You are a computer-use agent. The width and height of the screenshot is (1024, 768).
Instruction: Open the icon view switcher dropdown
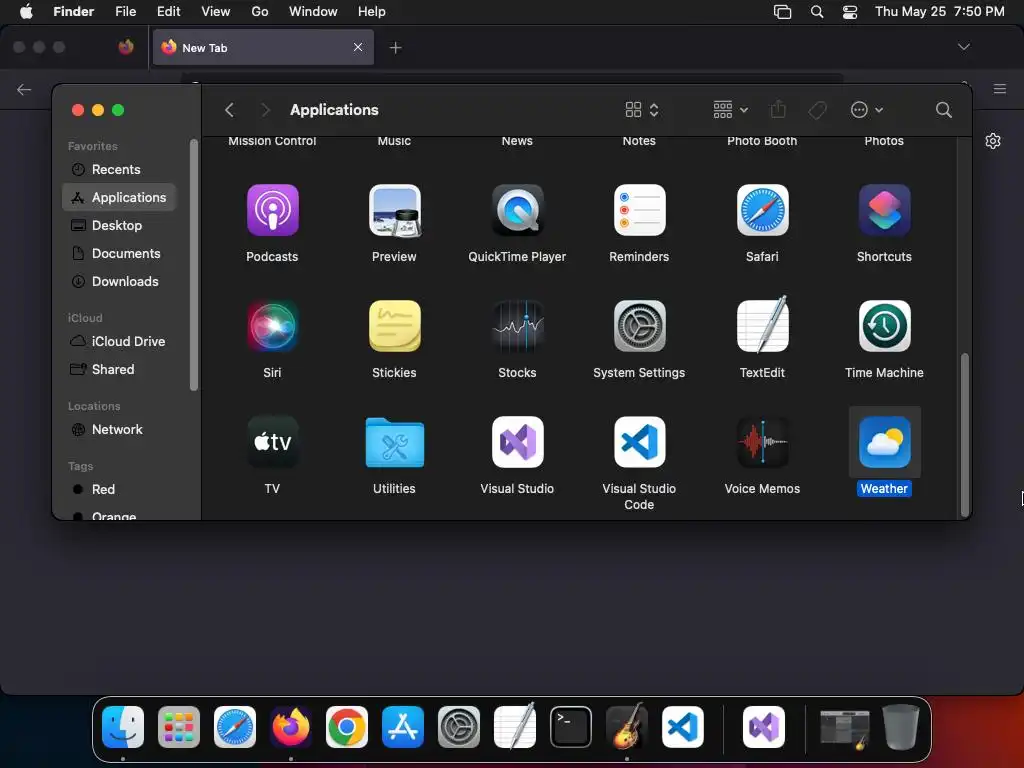coord(641,110)
